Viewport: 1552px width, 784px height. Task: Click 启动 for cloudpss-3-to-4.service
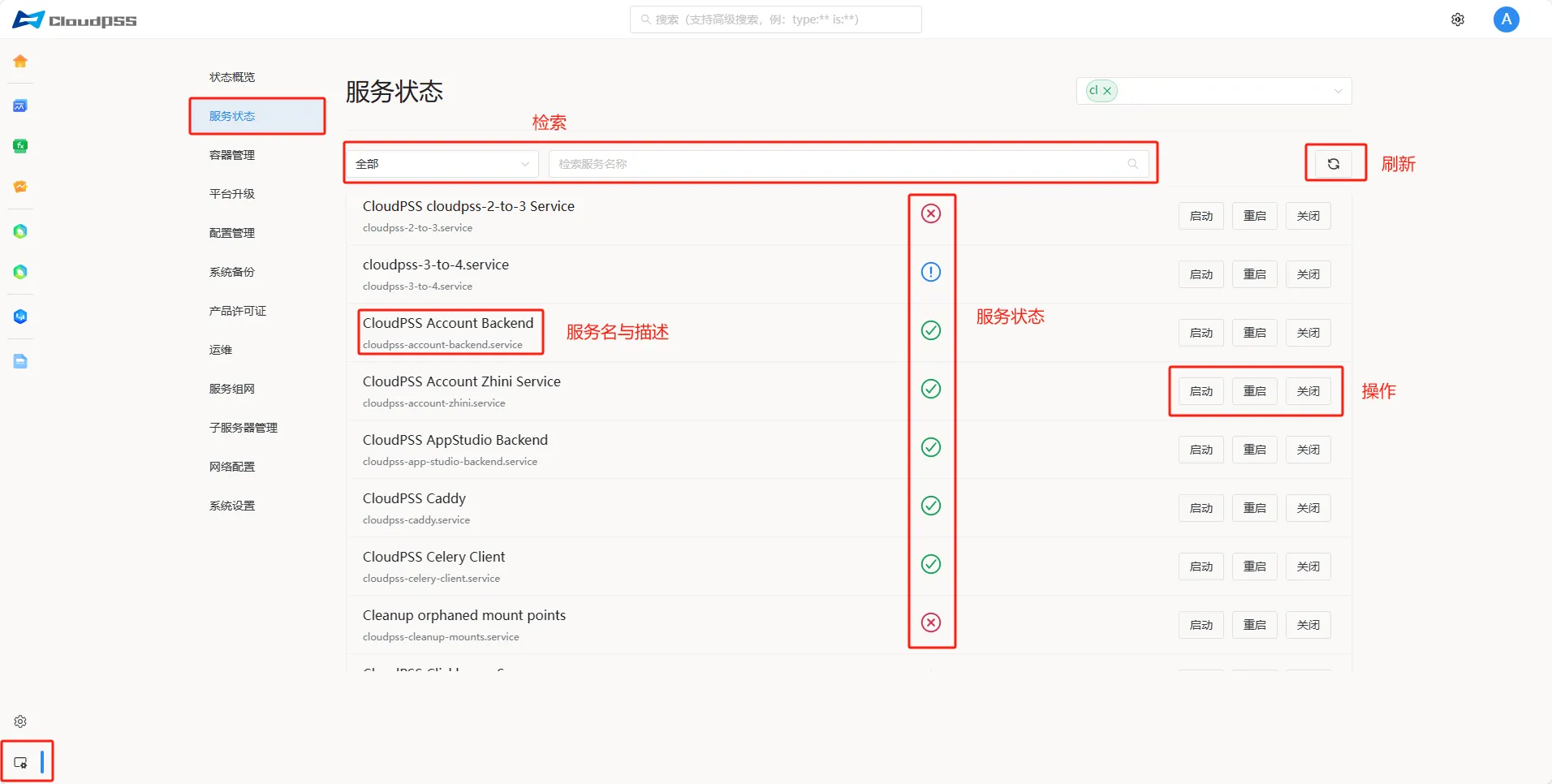(1201, 274)
